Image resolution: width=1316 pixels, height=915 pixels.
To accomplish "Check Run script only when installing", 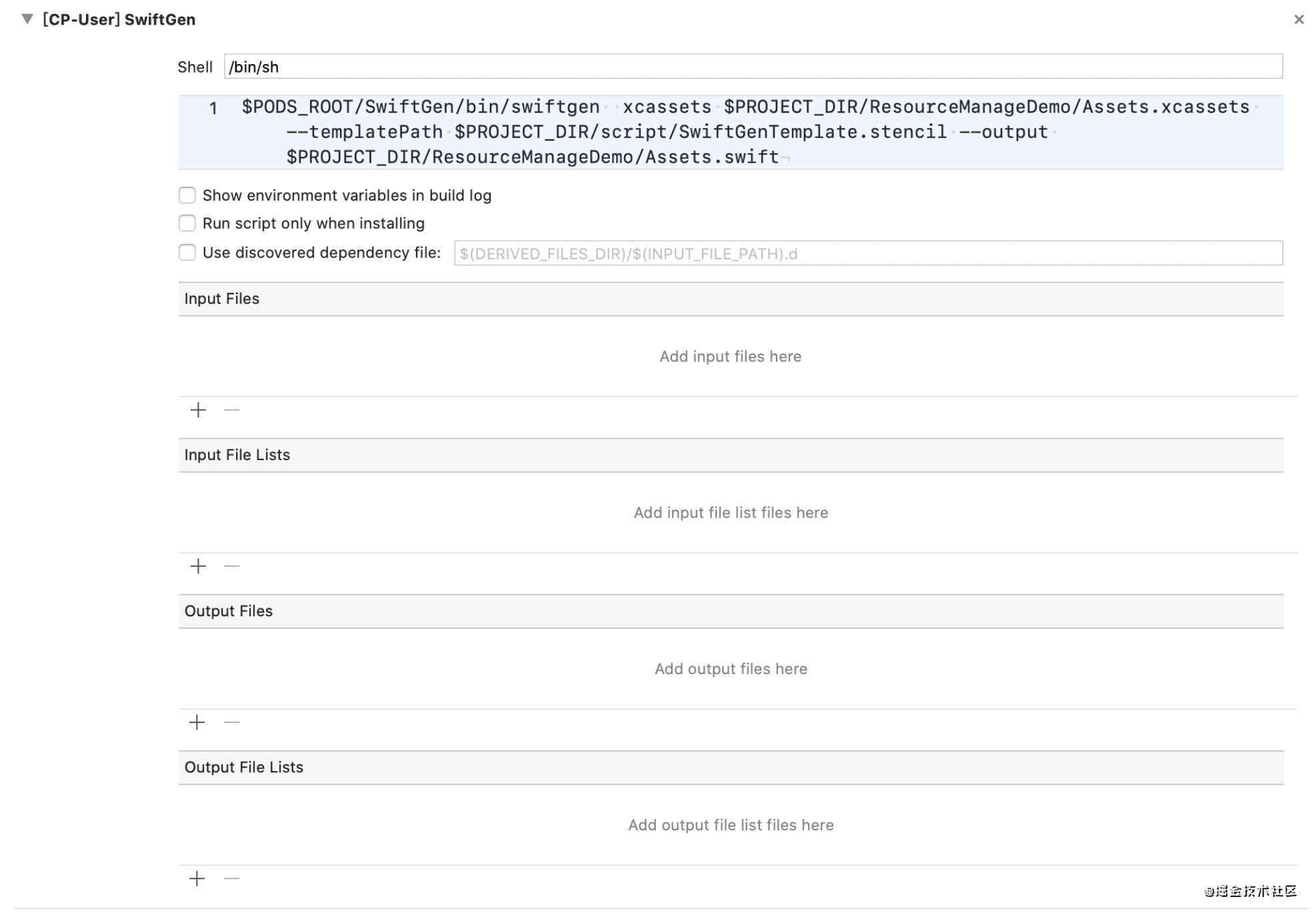I will [187, 223].
